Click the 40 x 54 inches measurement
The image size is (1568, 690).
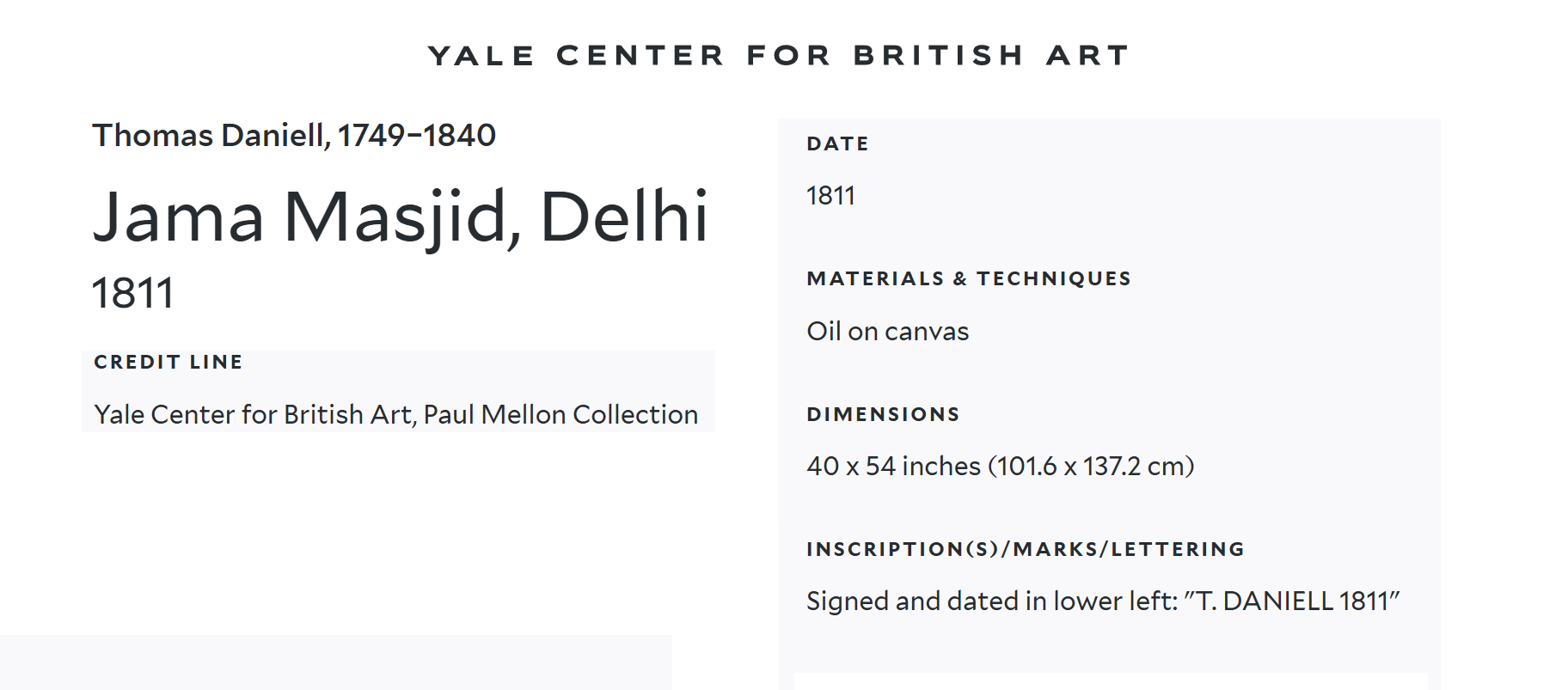[x=893, y=466]
